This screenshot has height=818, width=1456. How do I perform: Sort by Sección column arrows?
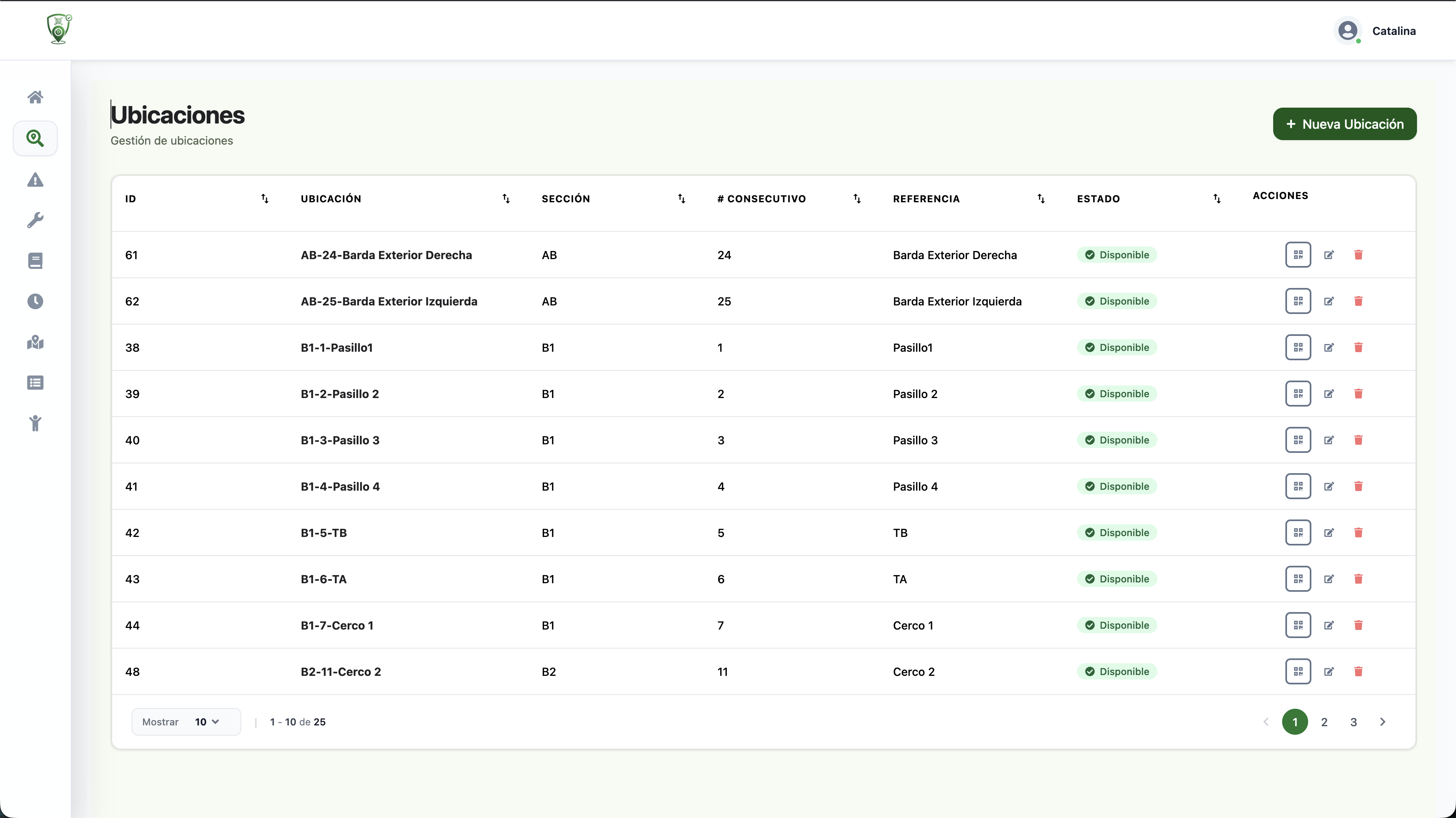coord(681,199)
